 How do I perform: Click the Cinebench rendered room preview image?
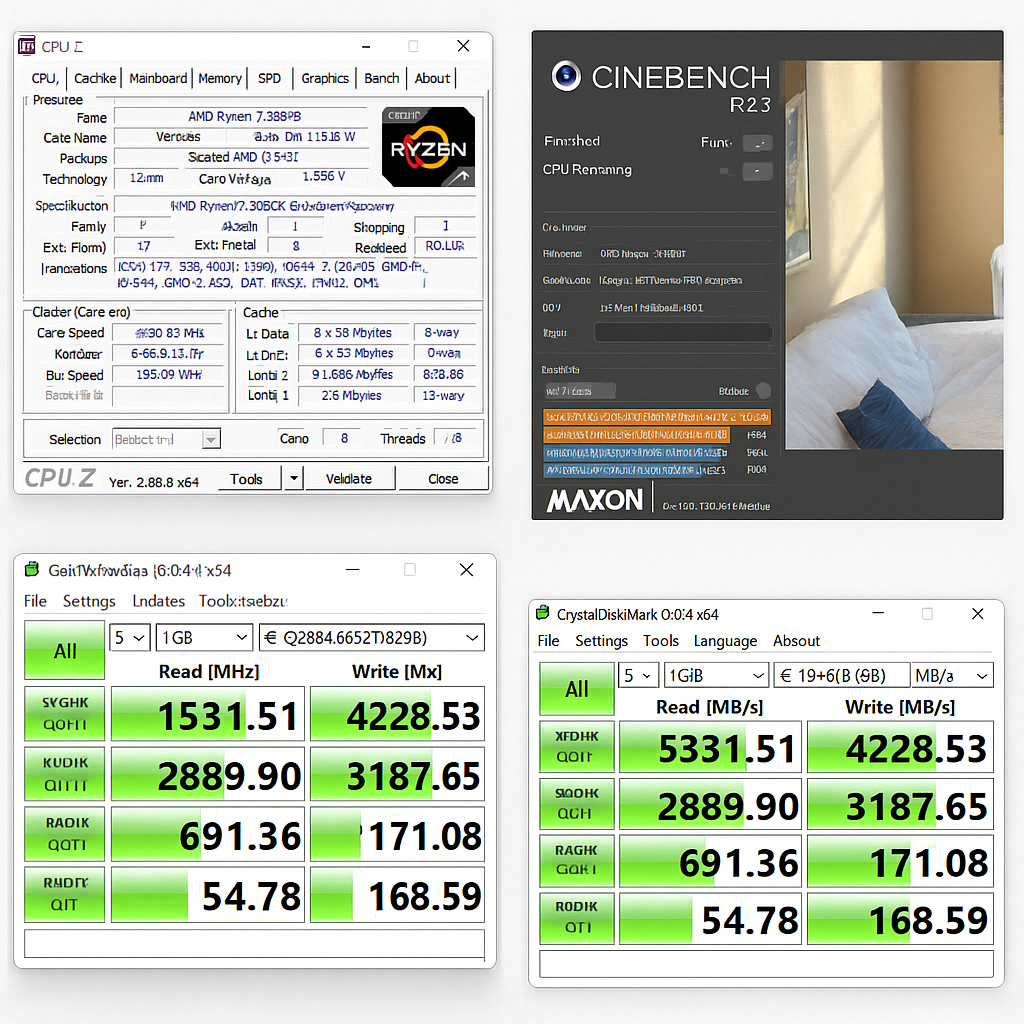click(x=894, y=255)
